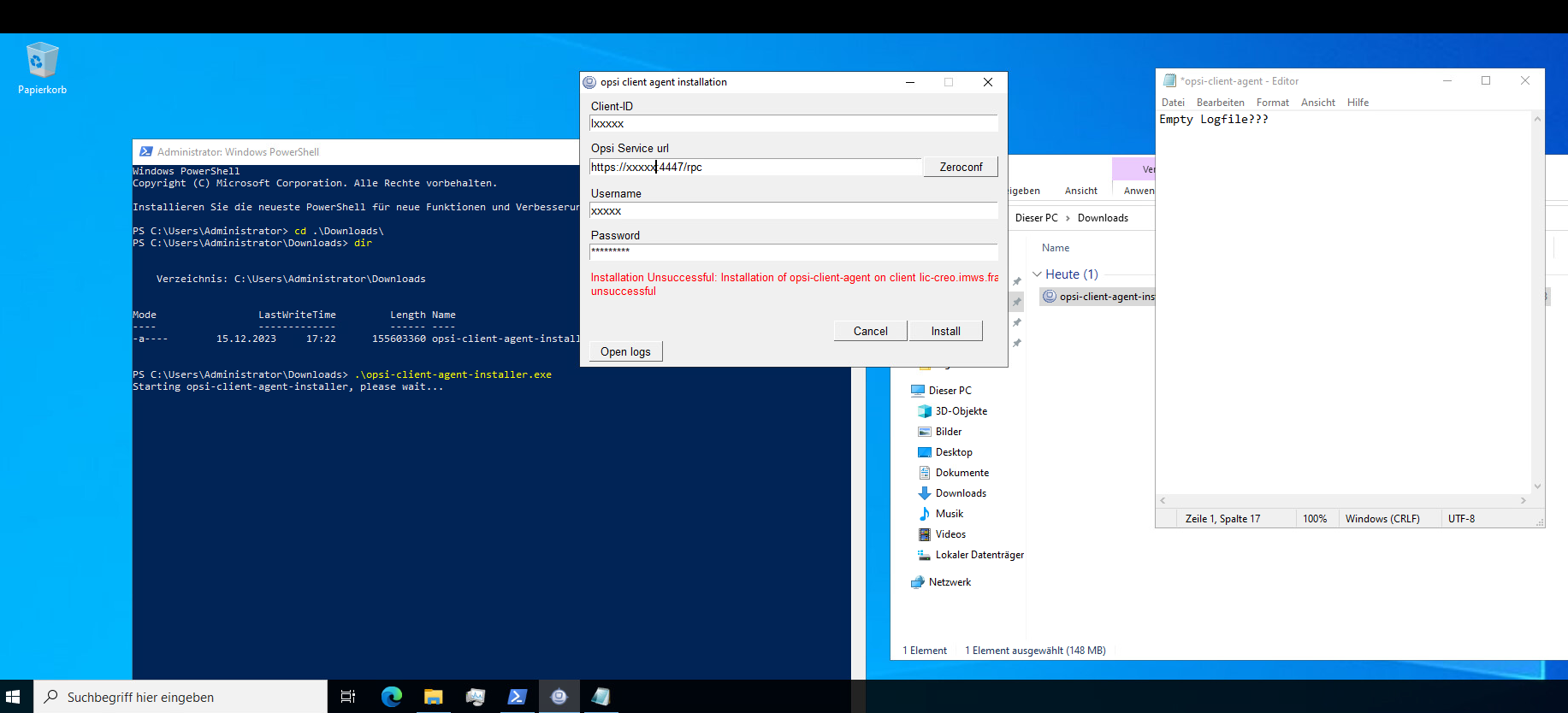Click Cancel in opsi installer dialog

point(870,331)
